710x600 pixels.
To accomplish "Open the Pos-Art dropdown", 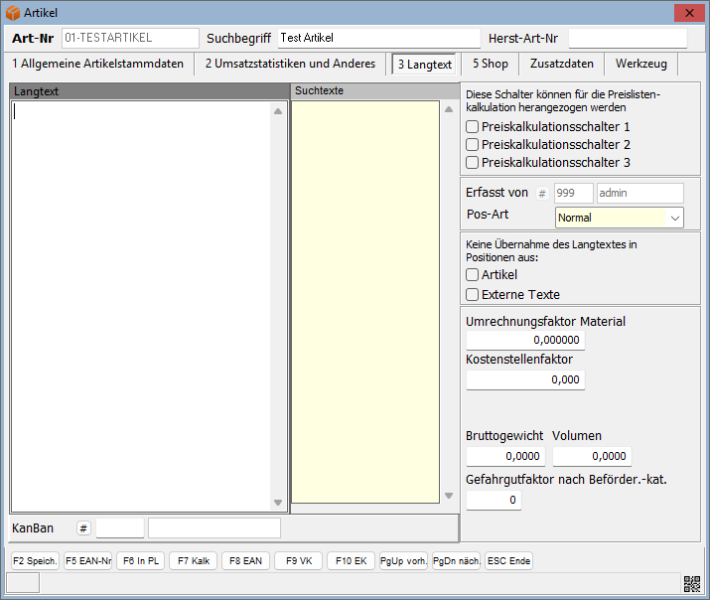I will [x=675, y=218].
